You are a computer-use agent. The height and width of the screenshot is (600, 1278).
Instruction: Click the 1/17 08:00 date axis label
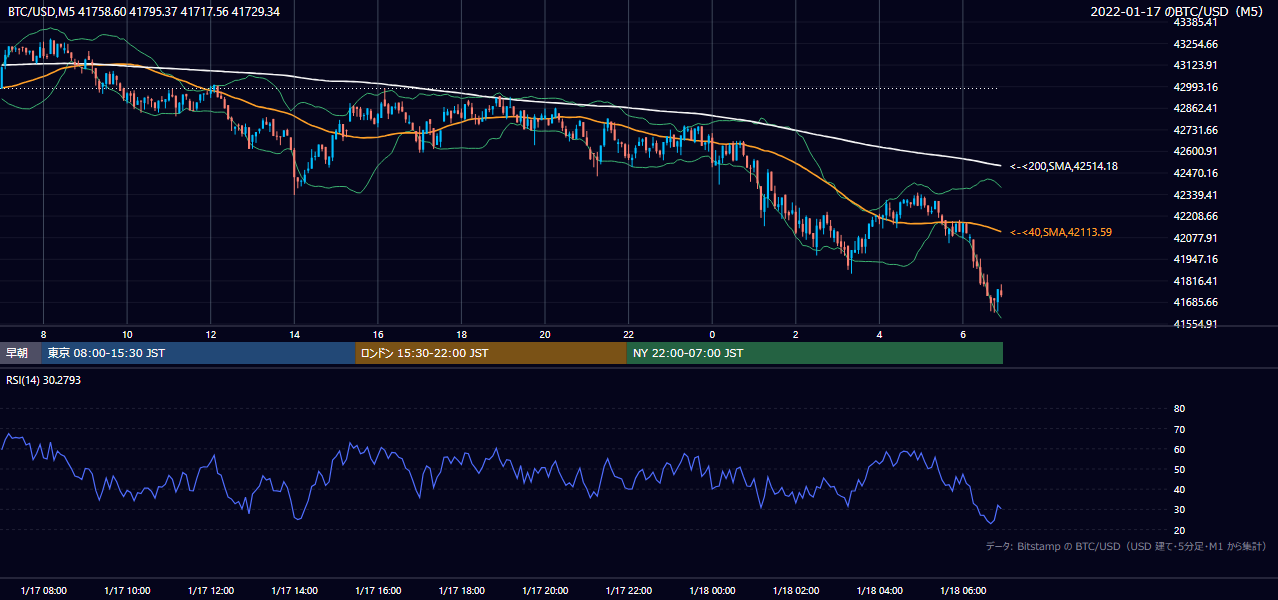tap(43, 590)
